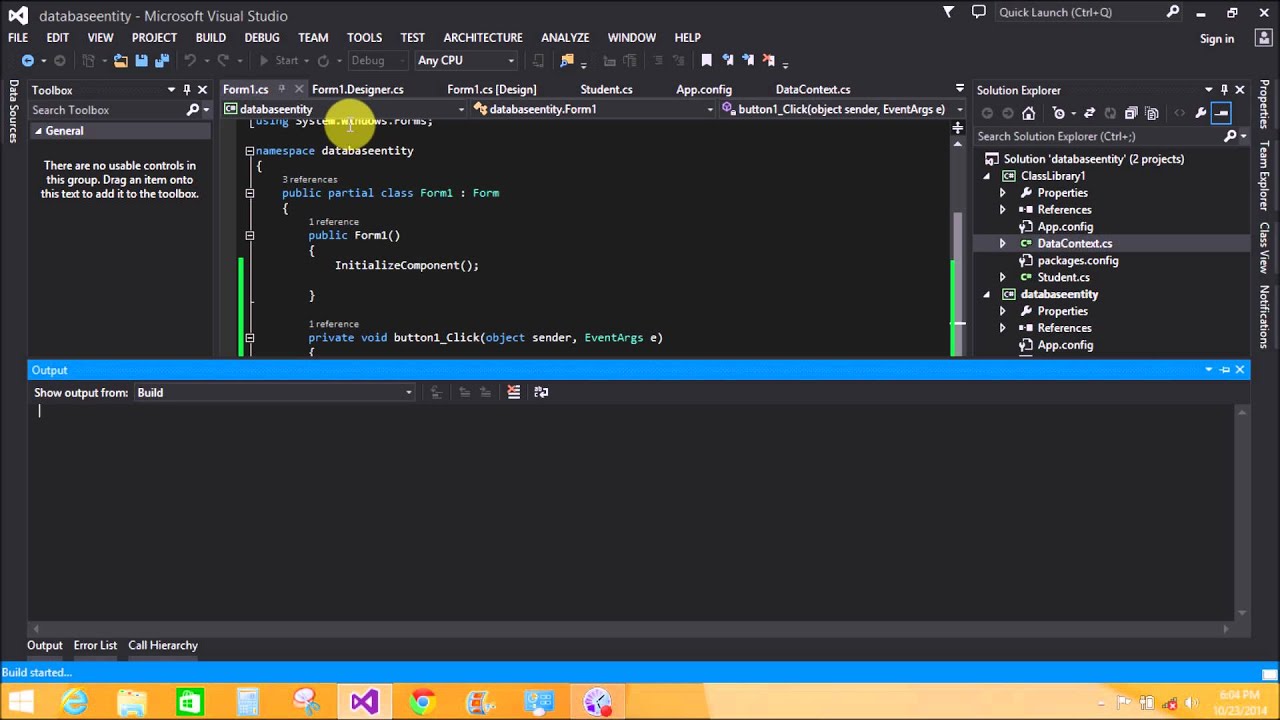Screen dimensions: 1280x720
Task: Open the BUILD menu
Action: click(x=210, y=37)
